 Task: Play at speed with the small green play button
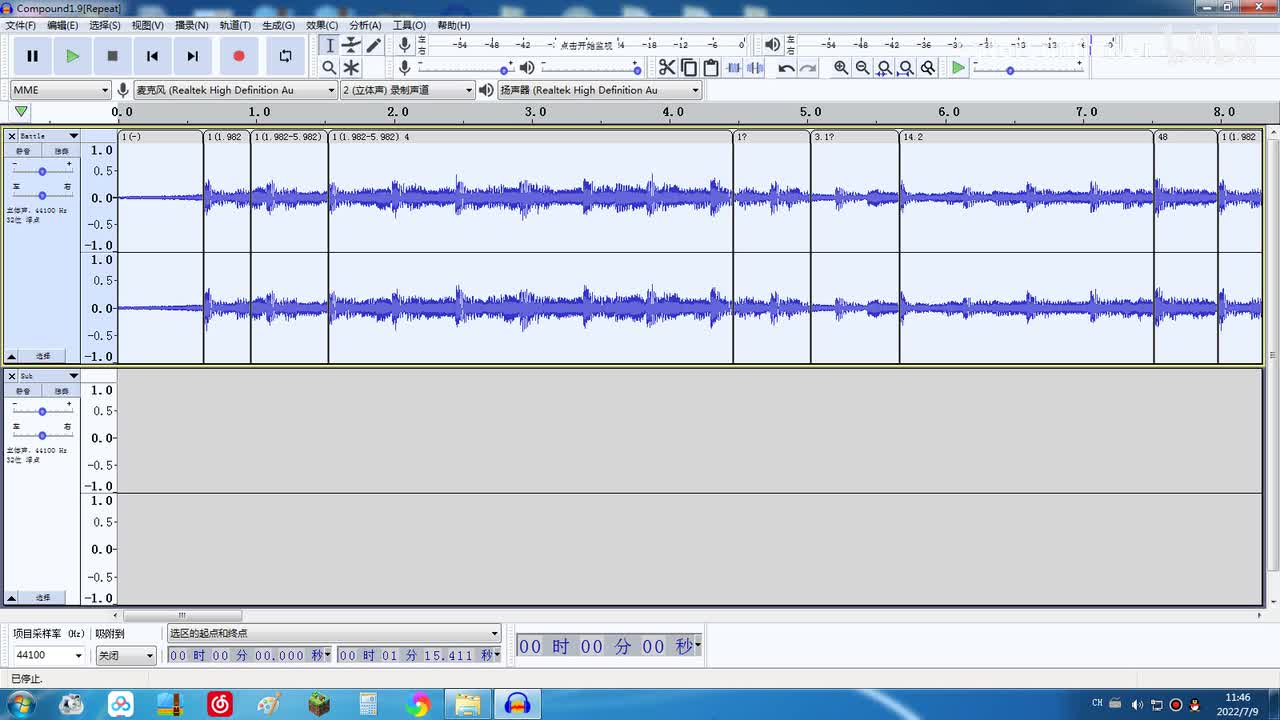click(958, 67)
